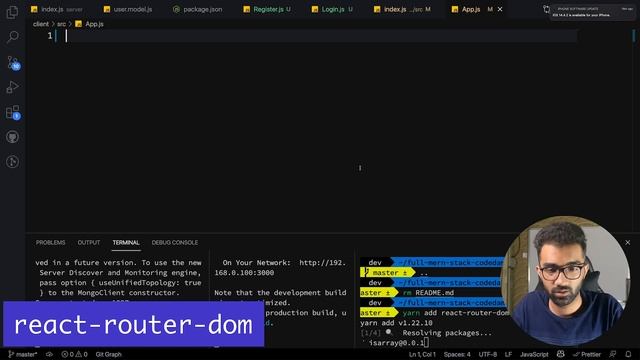Switch to the user.model.js tab
This screenshot has width=640, height=360.
(x=128, y=9)
